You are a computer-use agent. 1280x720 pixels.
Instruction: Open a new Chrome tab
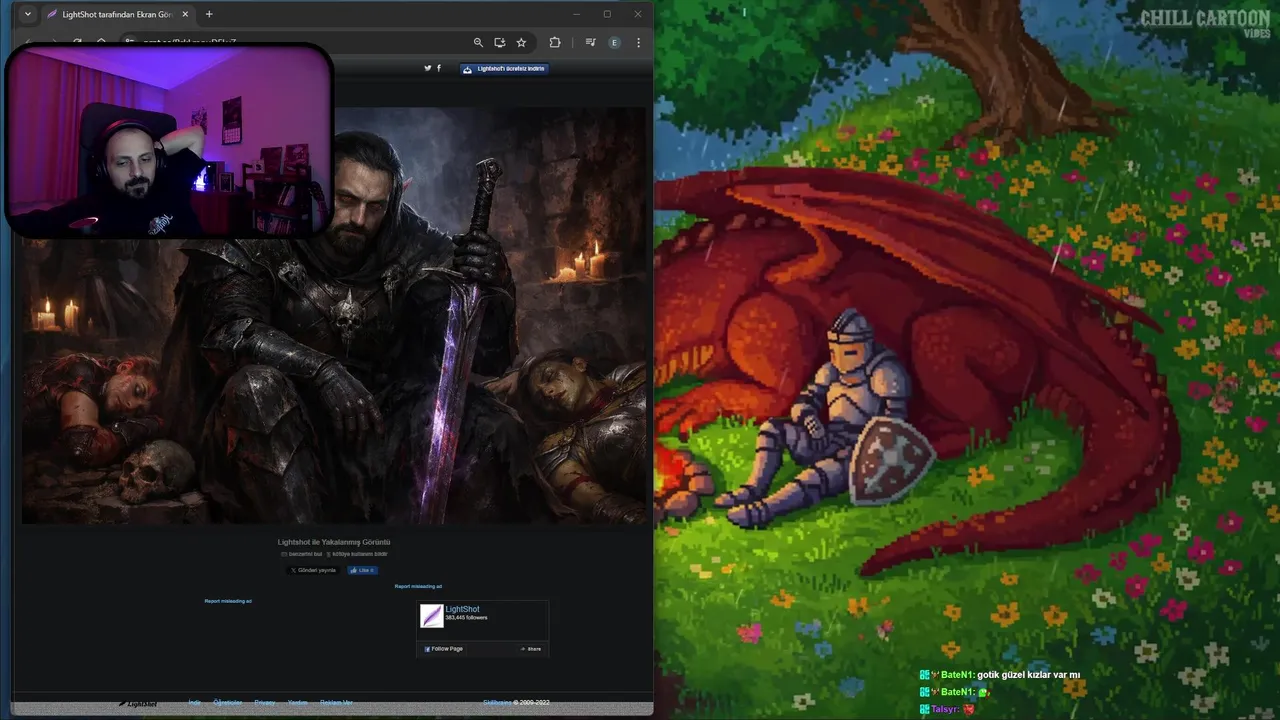pos(209,14)
